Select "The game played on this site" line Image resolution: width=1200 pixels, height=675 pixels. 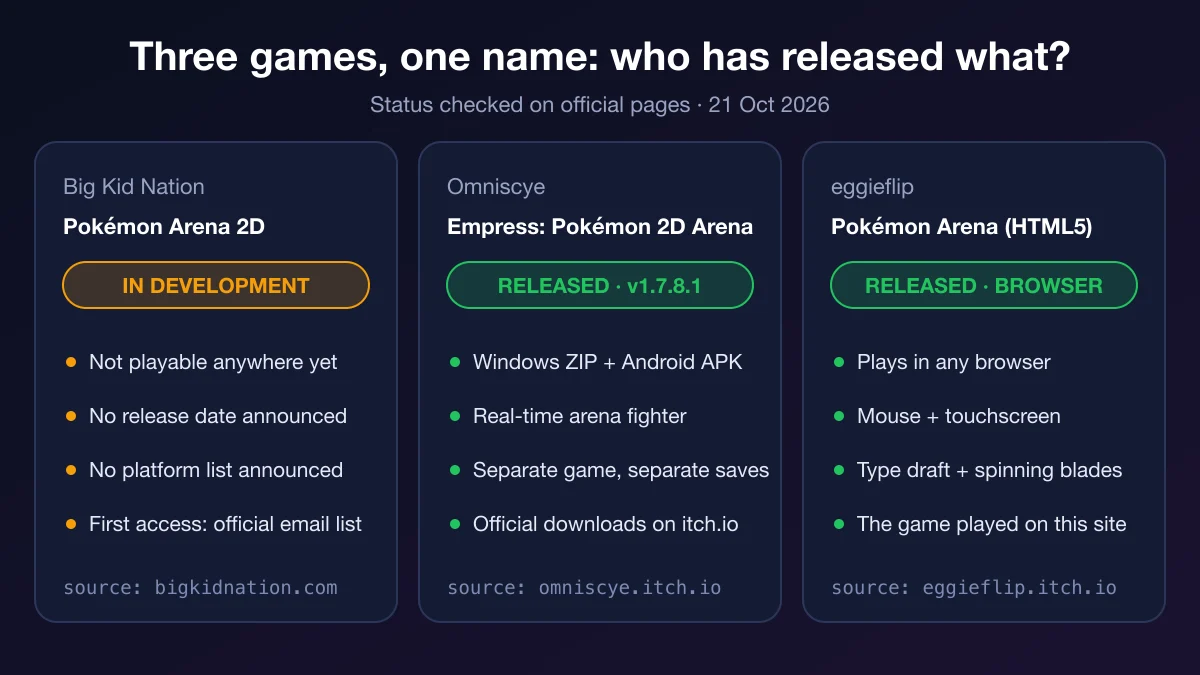[x=992, y=524]
